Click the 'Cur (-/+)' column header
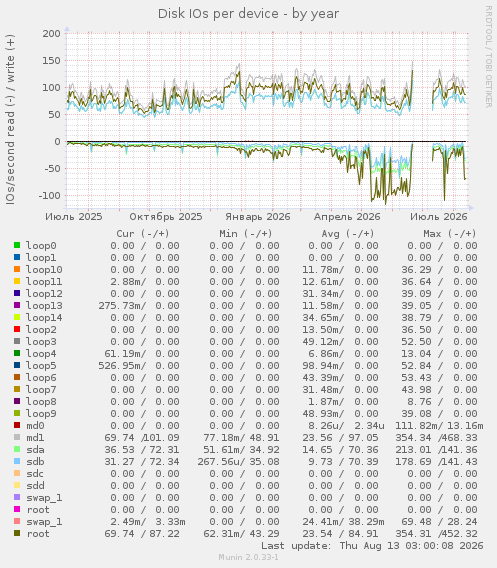The height and width of the screenshot is (568, 497). 143,234
